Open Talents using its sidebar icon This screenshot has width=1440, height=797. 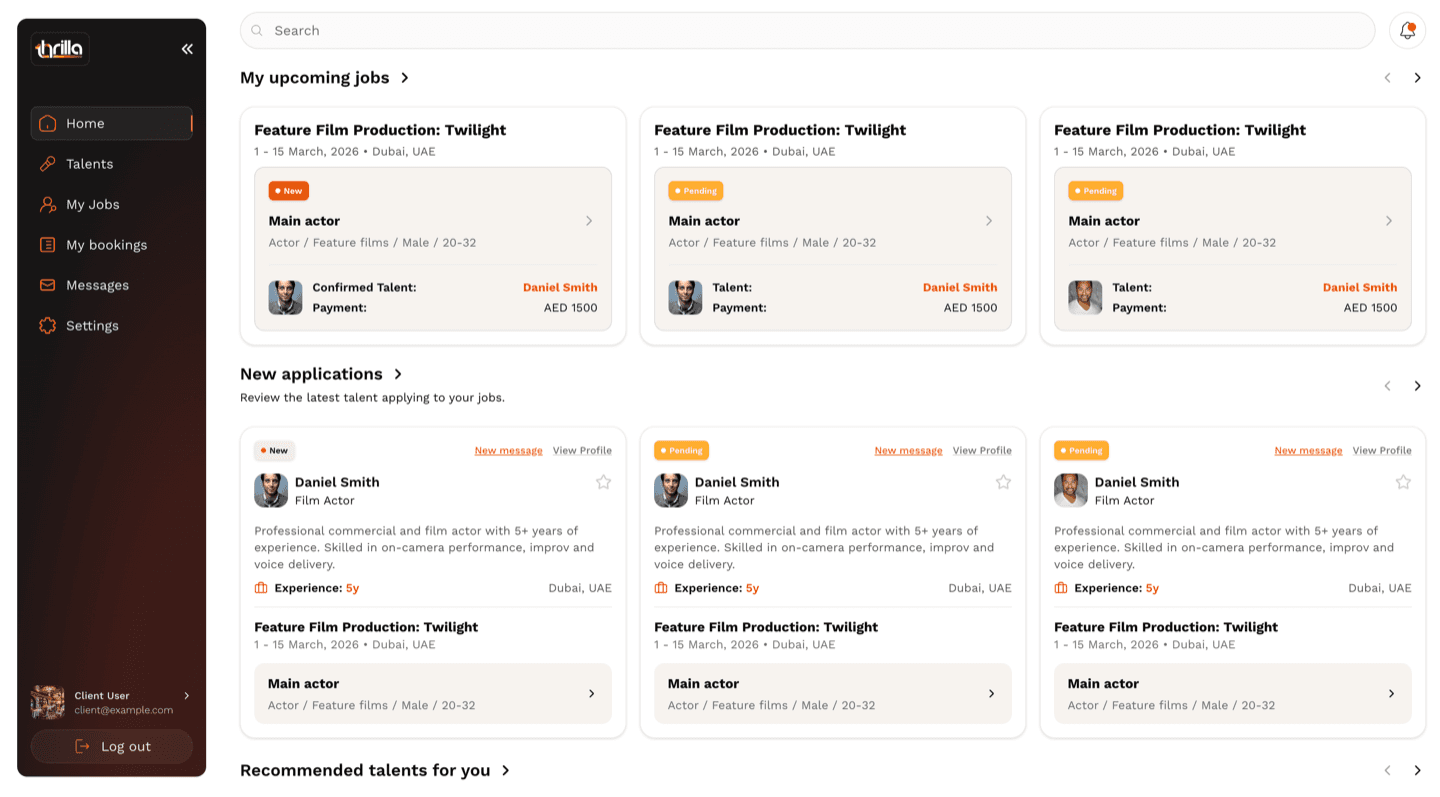click(46, 163)
